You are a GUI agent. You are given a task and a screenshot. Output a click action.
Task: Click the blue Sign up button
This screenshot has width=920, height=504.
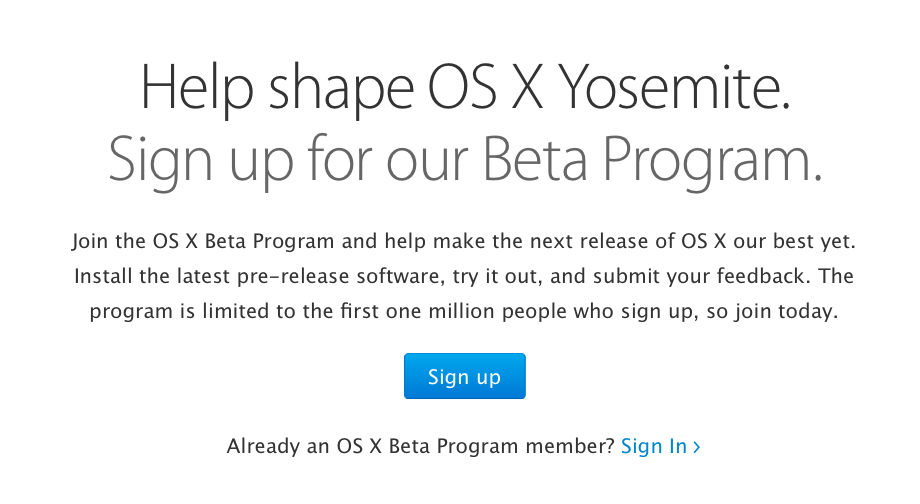[464, 376]
